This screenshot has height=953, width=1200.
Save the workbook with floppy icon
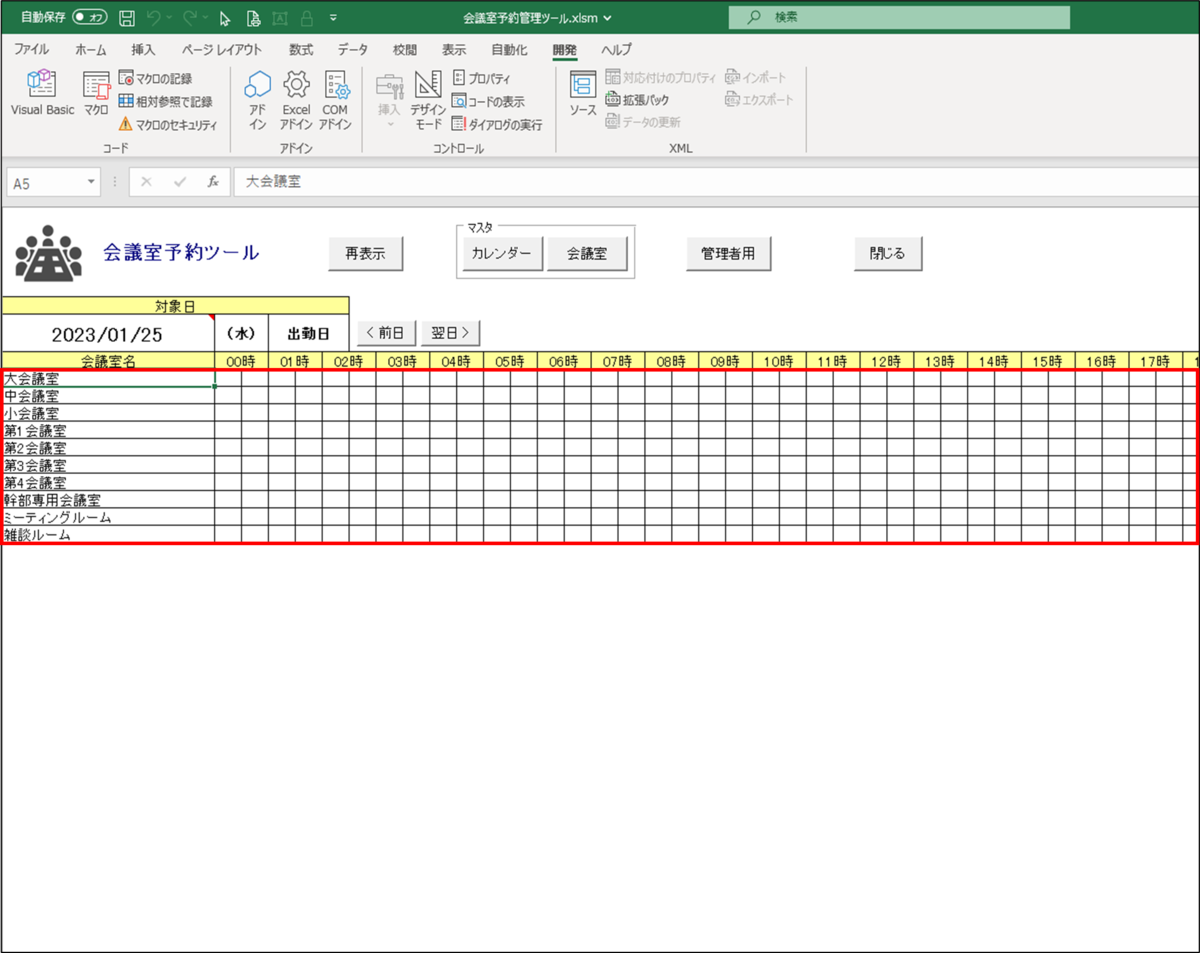pos(127,18)
